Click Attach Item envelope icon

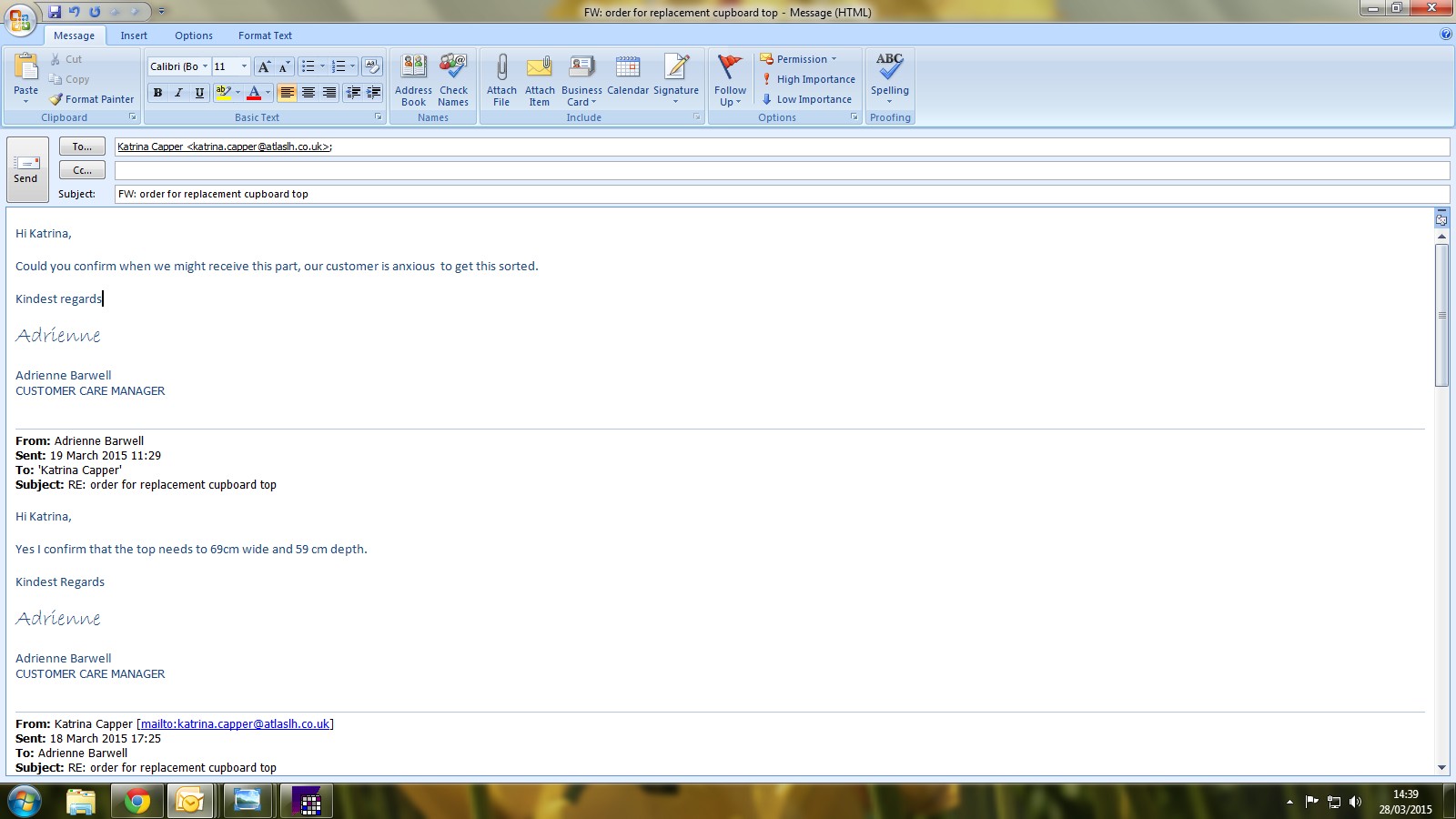pos(540,80)
